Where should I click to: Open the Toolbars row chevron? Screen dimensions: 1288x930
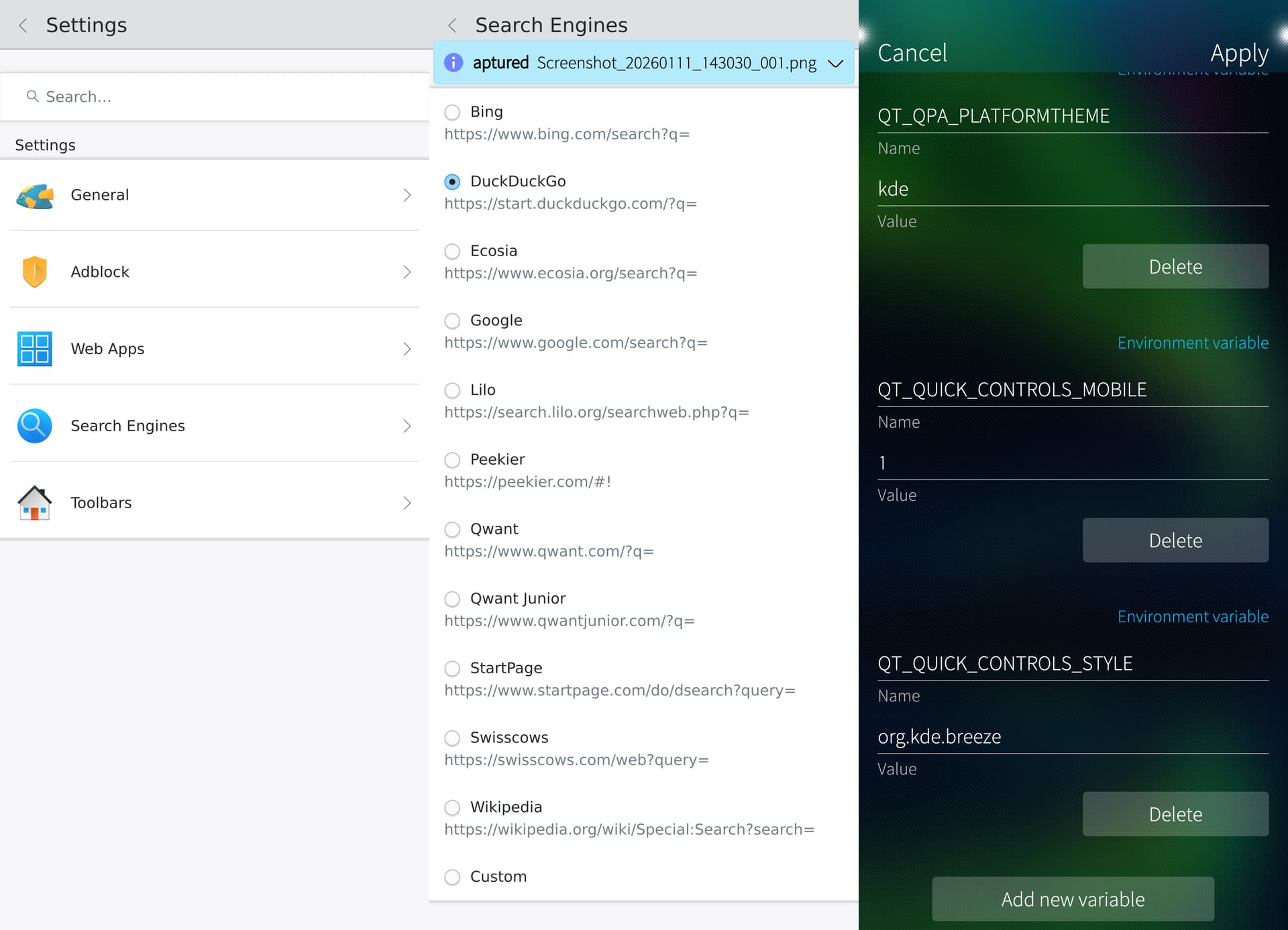click(x=407, y=503)
